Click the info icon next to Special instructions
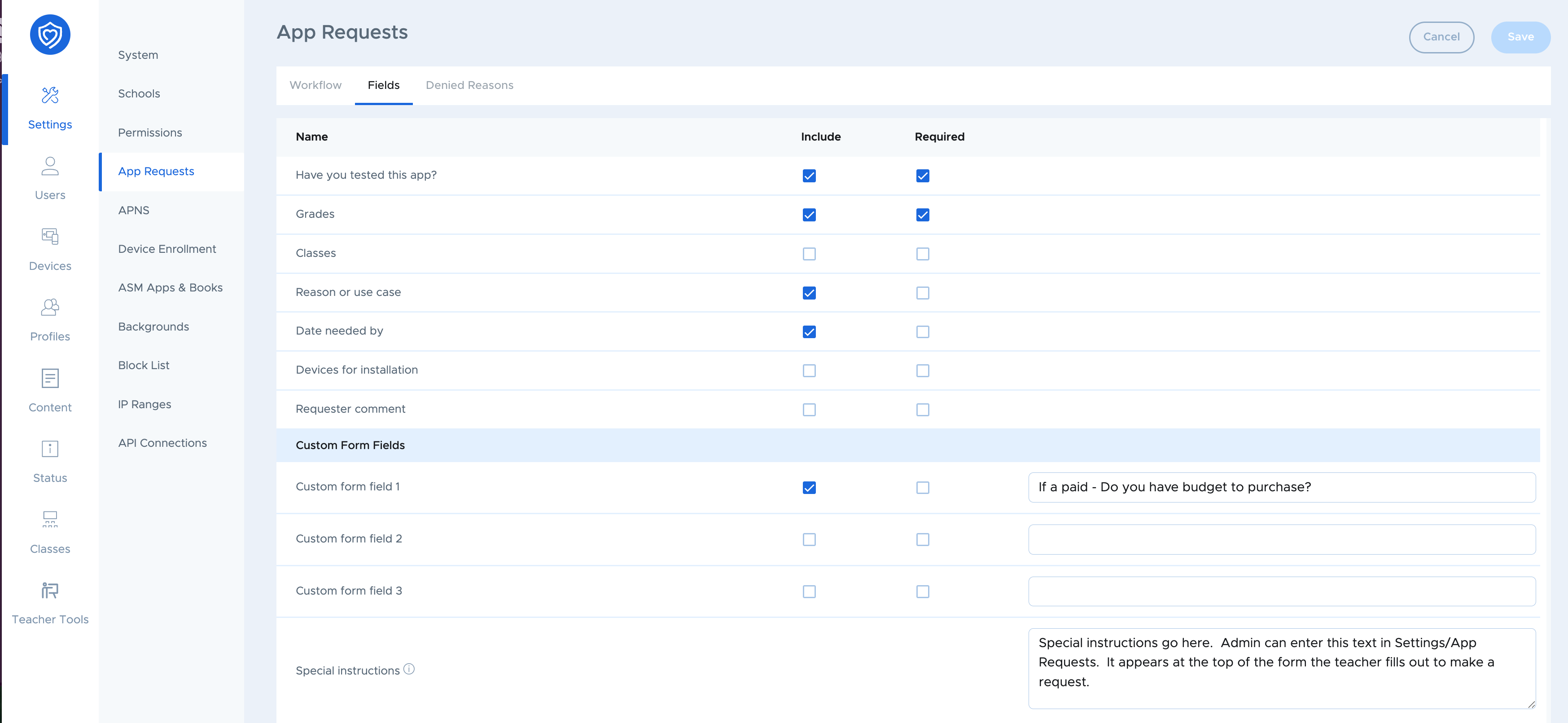 [408, 669]
